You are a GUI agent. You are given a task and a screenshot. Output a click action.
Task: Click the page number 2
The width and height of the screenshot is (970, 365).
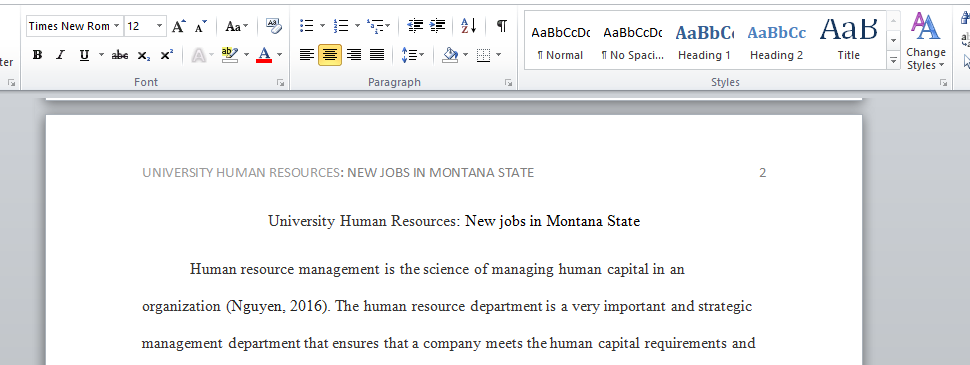763,173
